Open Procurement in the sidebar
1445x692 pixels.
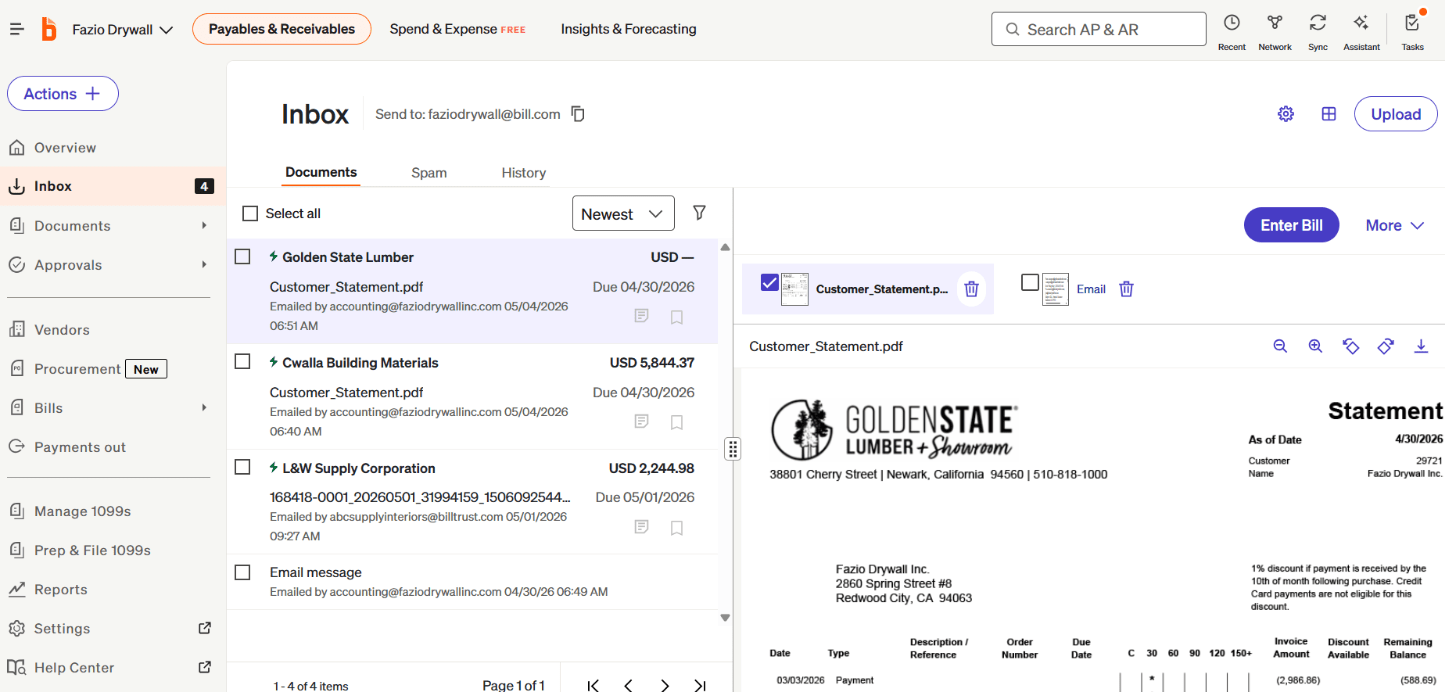[77, 369]
